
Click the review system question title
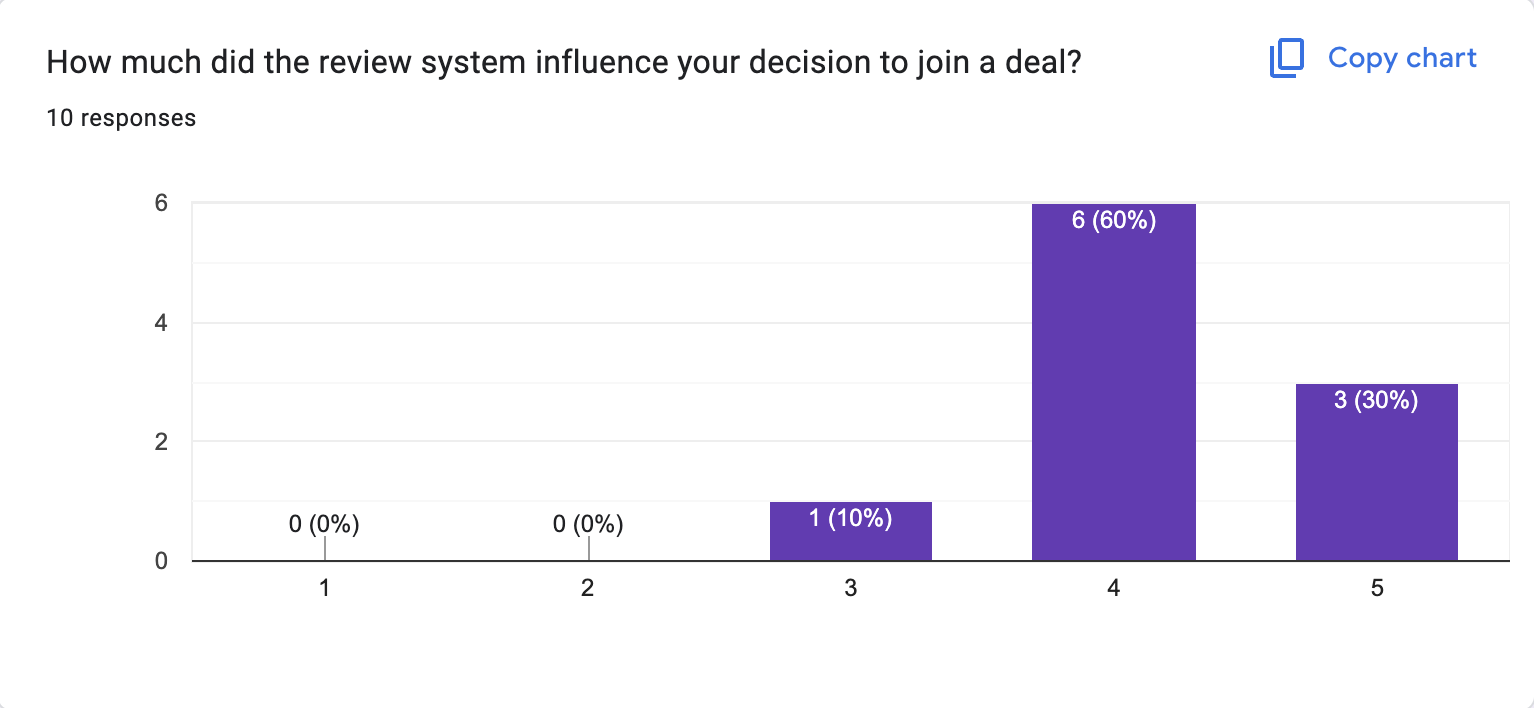coord(564,62)
